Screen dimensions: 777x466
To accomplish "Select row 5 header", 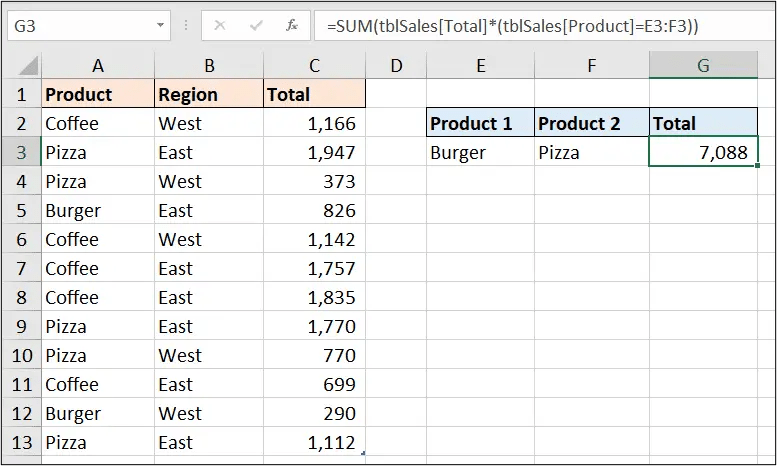I will pyautogui.click(x=21, y=211).
